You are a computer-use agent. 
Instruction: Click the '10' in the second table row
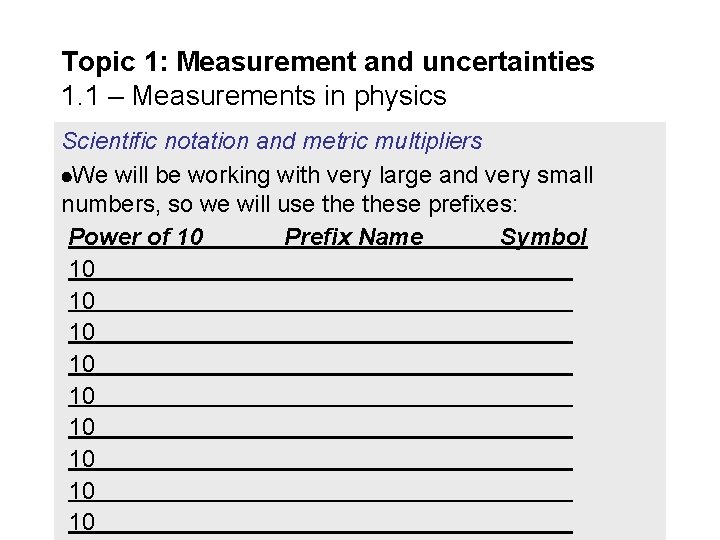tap(82, 301)
